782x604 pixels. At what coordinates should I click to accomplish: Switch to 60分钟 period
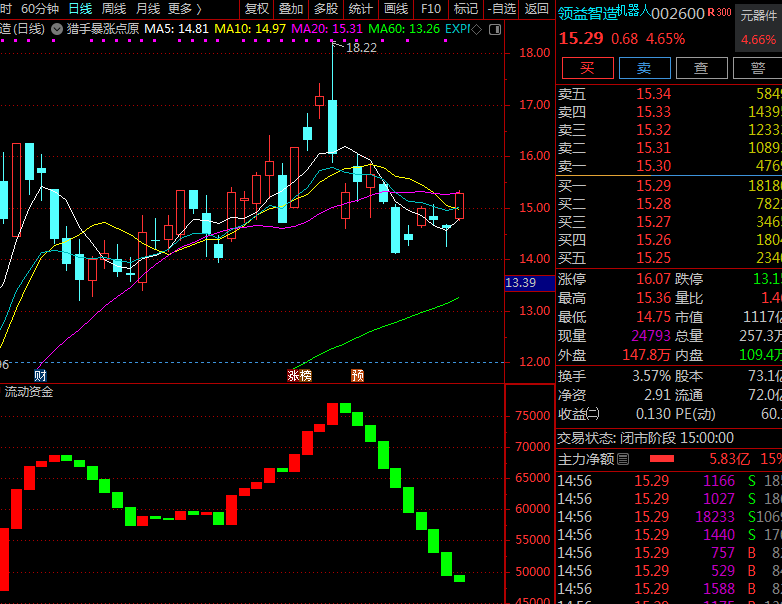[x=40, y=9]
